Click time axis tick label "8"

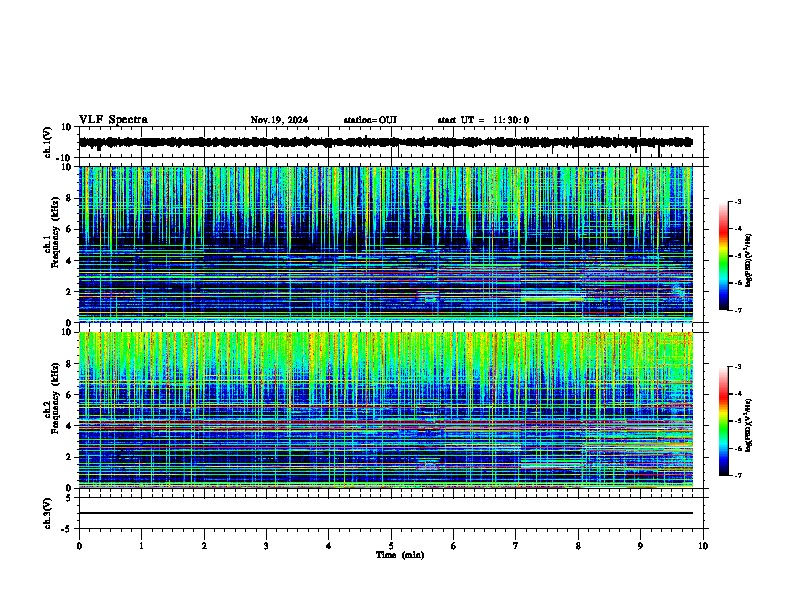578,546
